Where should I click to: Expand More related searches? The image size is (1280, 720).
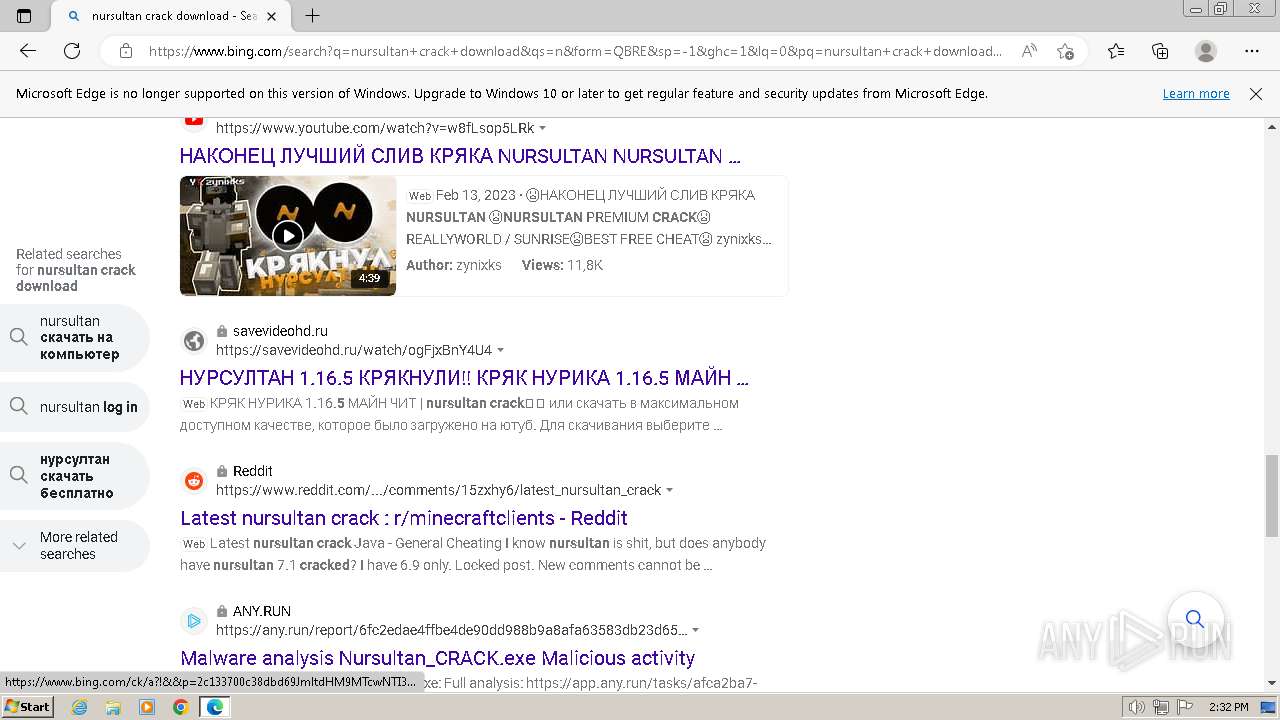tap(75, 545)
